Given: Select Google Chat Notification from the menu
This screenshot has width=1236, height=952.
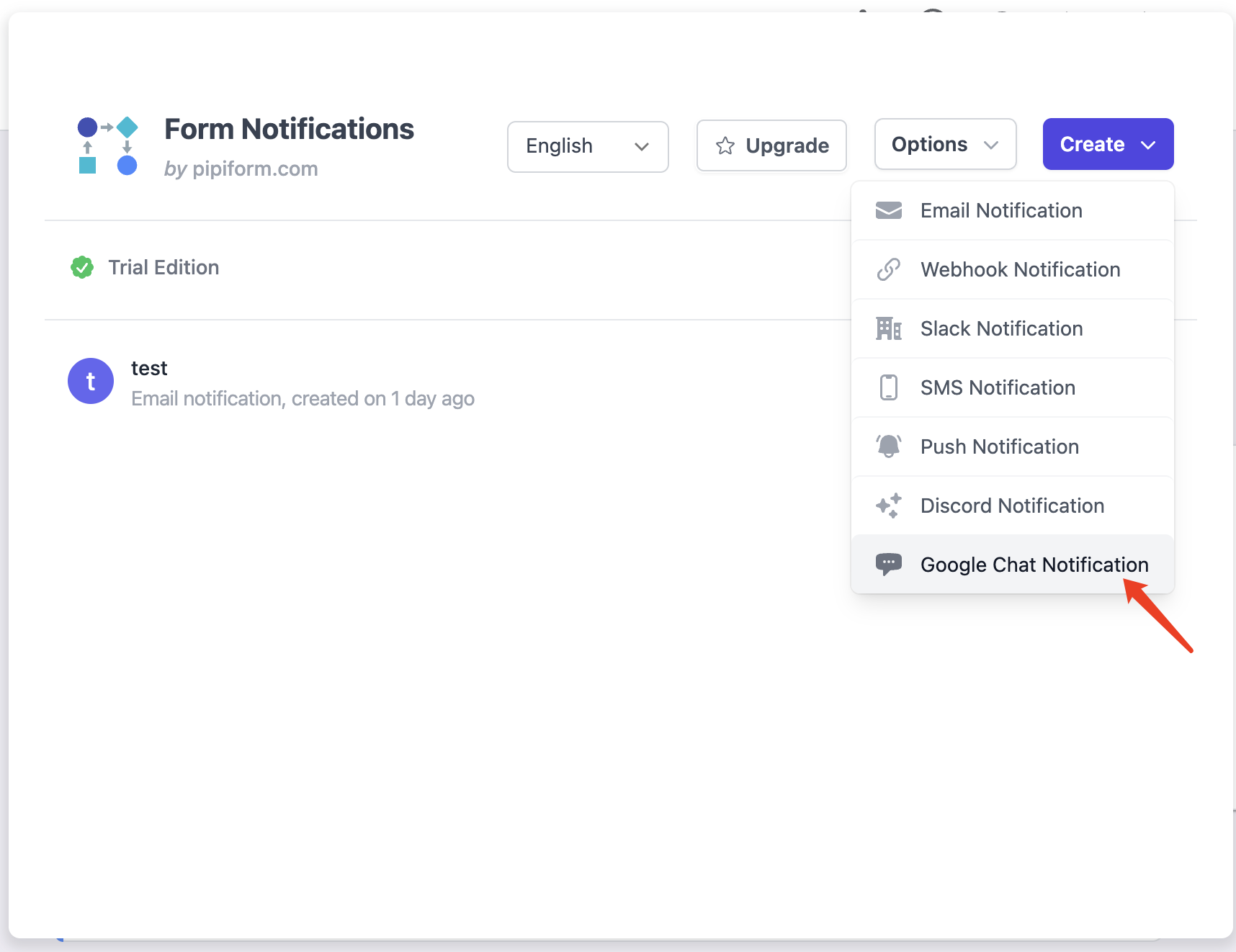Looking at the screenshot, I should point(1034,564).
